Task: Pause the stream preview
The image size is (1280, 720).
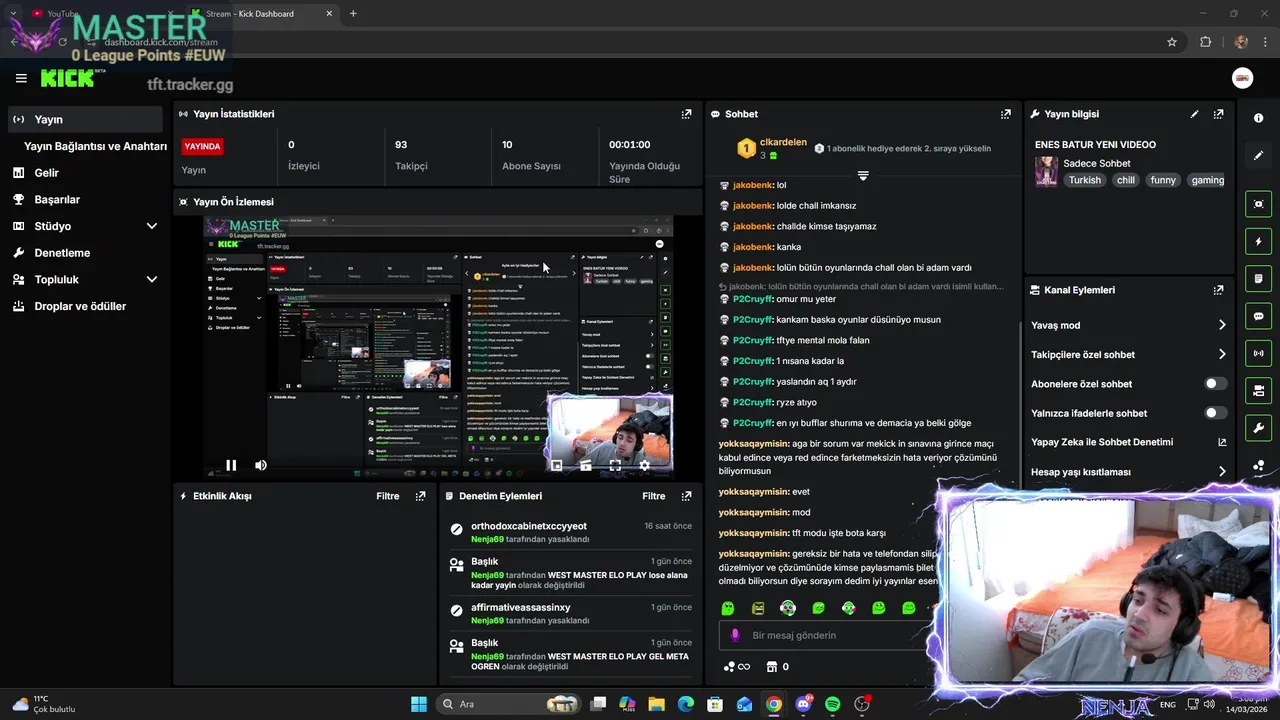Action: click(x=231, y=465)
